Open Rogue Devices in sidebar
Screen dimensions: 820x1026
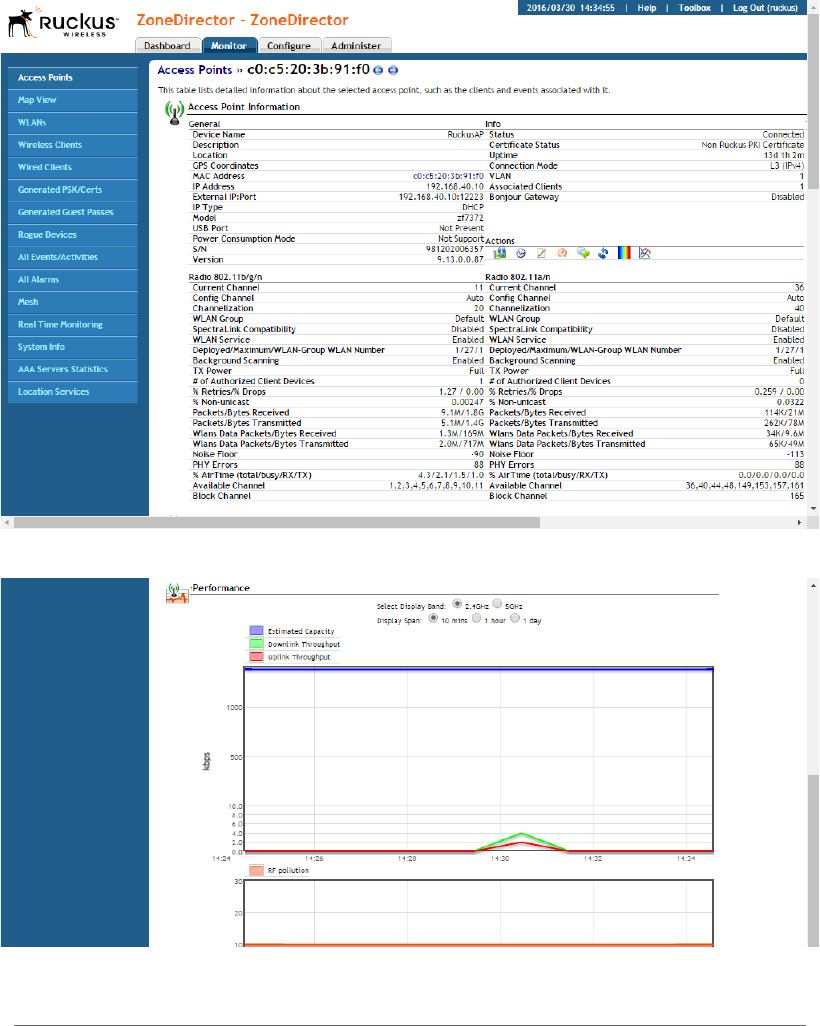[73, 234]
